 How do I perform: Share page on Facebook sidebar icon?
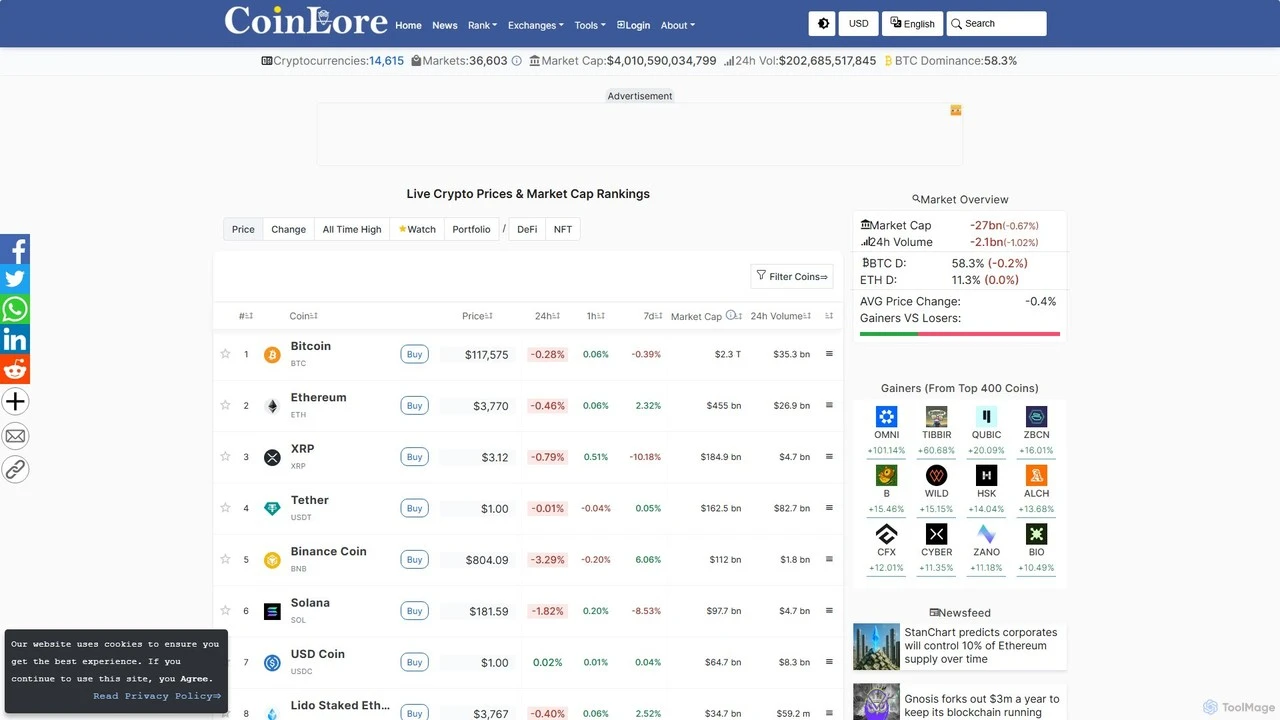[x=15, y=249]
